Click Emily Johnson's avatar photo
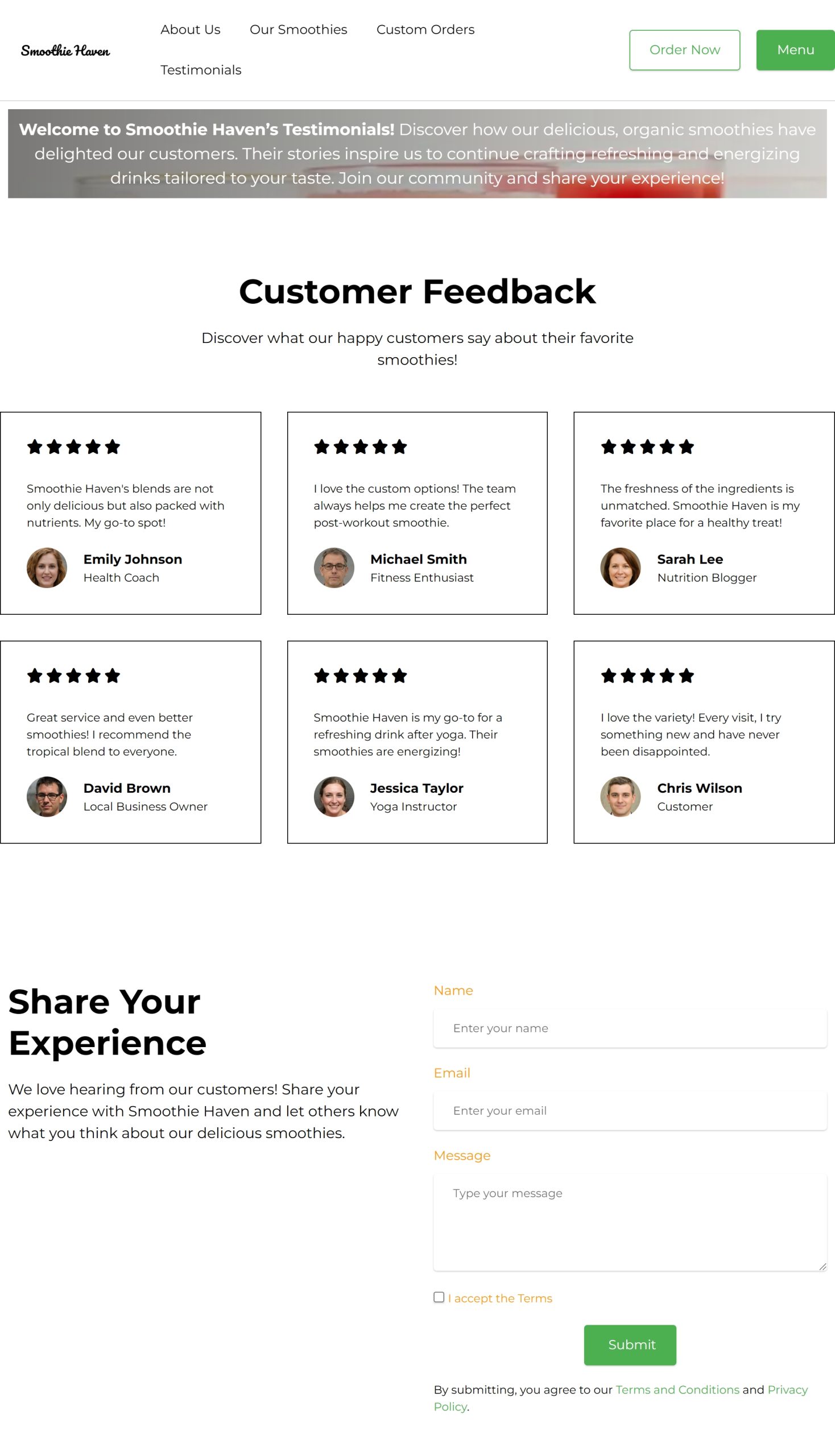Screen dimensions: 835x1456 point(47,568)
